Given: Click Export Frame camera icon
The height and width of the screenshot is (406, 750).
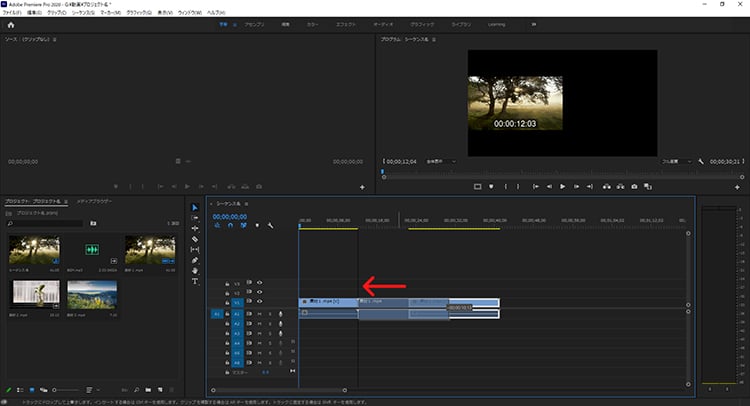Looking at the screenshot, I should point(634,187).
